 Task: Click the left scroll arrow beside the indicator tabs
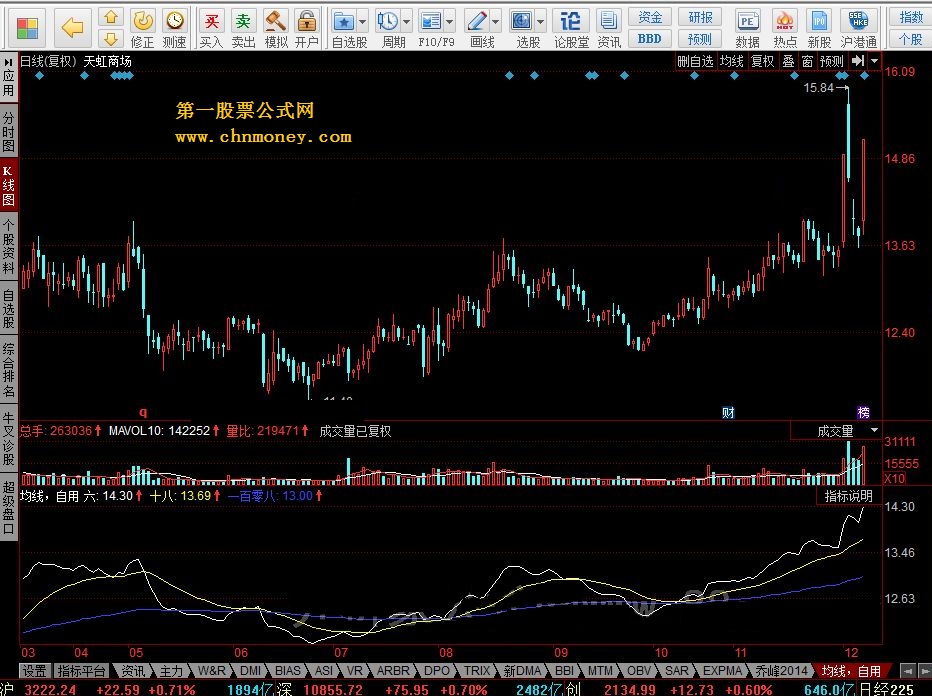pyautogui.click(x=906, y=671)
